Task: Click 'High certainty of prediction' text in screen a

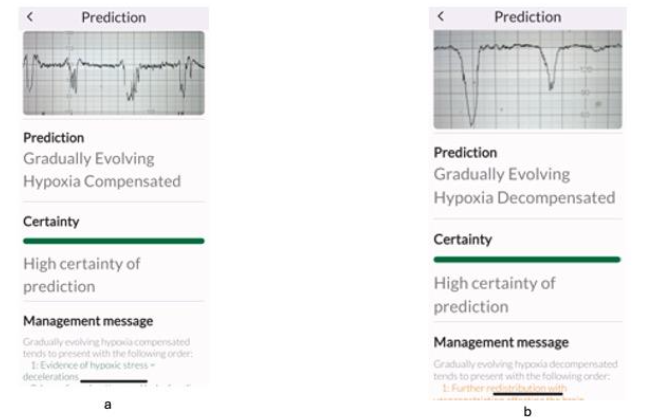Action: tap(82, 275)
